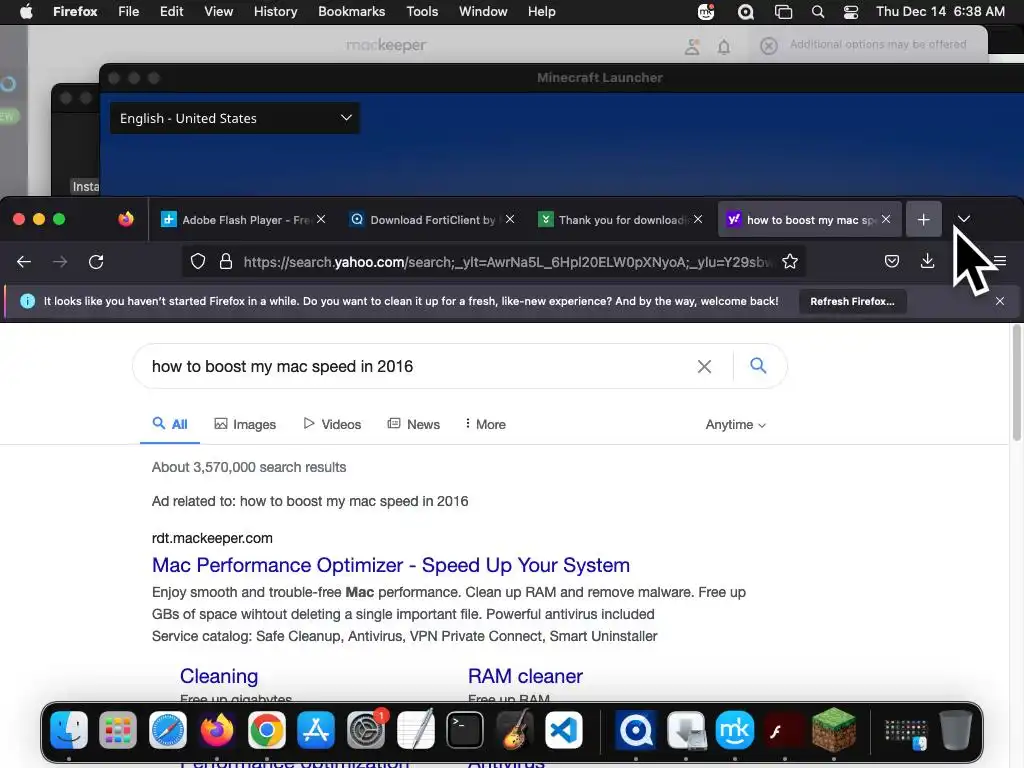Open Trash from the Dock
This screenshot has width=1024, height=768.
click(x=955, y=729)
